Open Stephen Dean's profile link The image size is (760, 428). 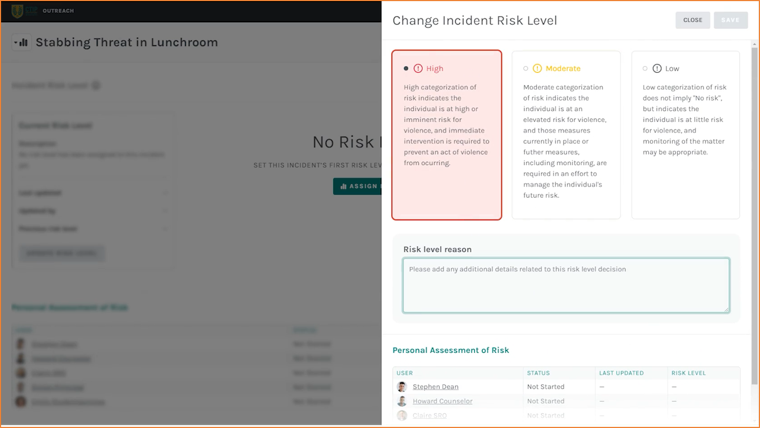[435, 387]
